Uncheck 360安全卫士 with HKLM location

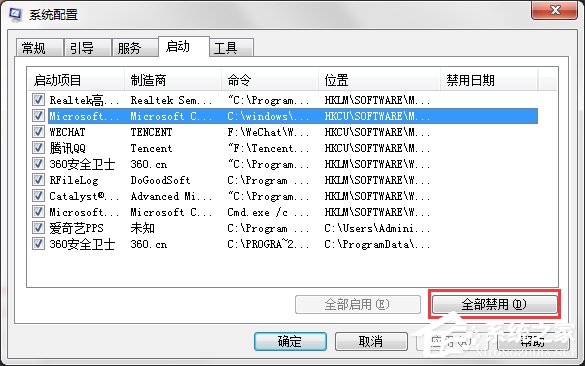[38, 164]
